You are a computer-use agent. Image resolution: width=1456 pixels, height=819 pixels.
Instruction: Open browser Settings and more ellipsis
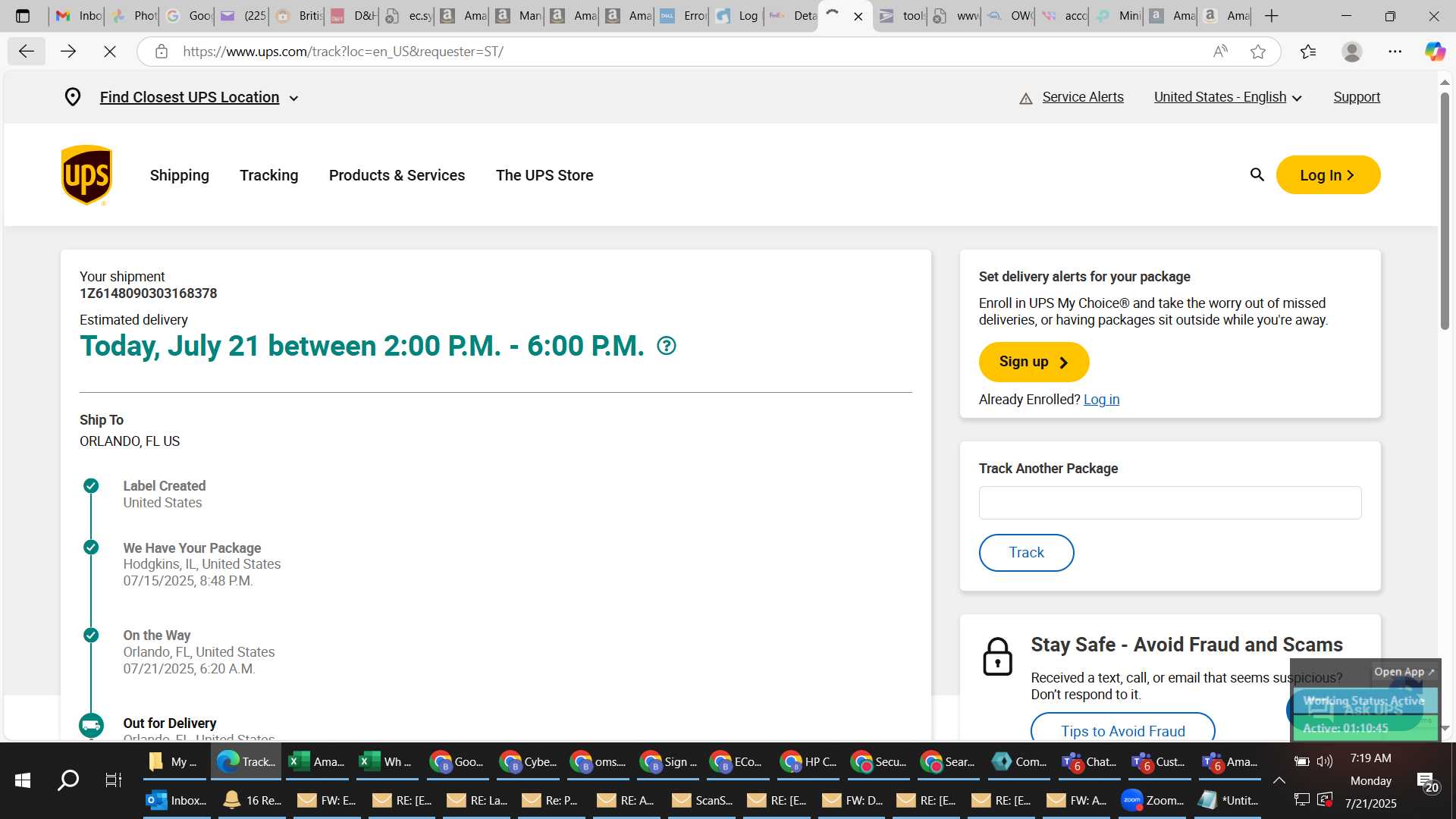pos(1395,52)
